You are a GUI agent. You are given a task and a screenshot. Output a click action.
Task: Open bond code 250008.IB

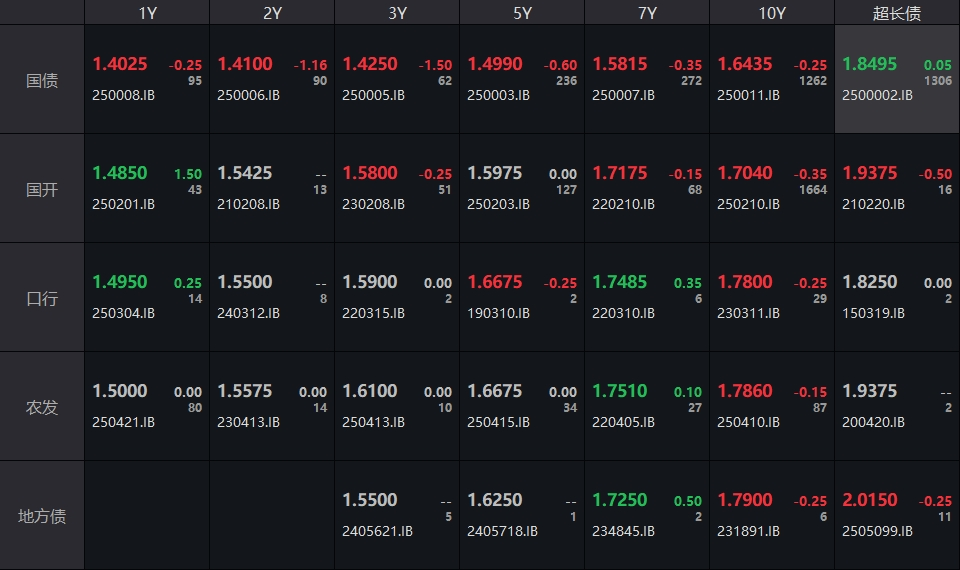click(123, 95)
